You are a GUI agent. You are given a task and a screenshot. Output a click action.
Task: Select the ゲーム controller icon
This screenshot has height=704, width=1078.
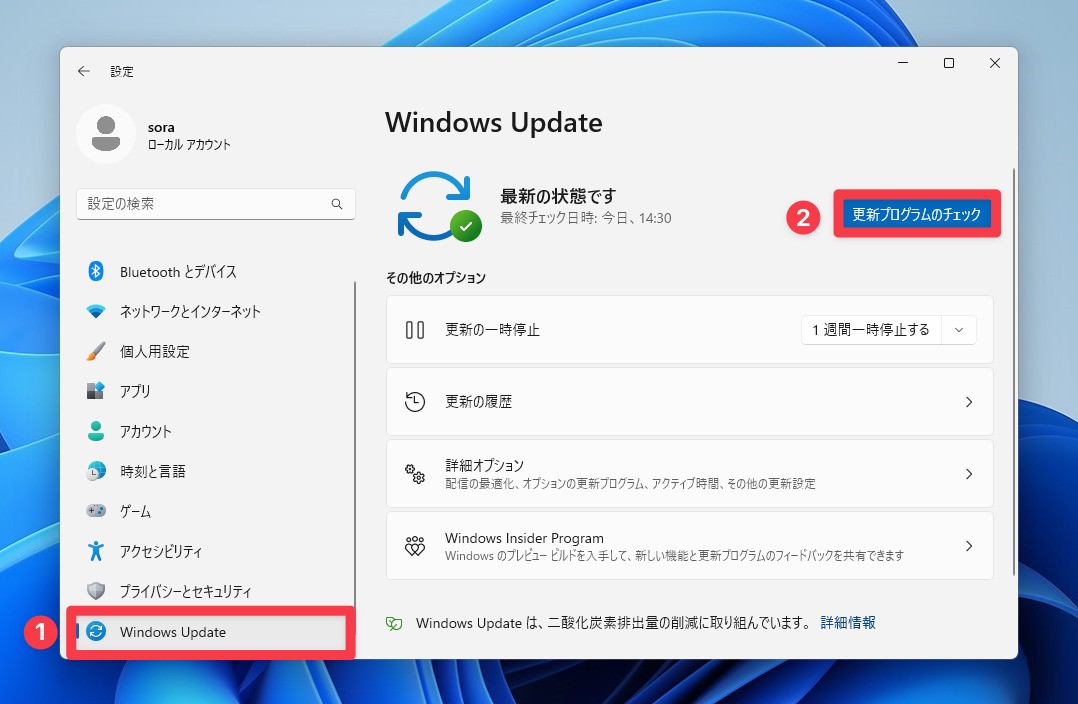pyautogui.click(x=96, y=511)
